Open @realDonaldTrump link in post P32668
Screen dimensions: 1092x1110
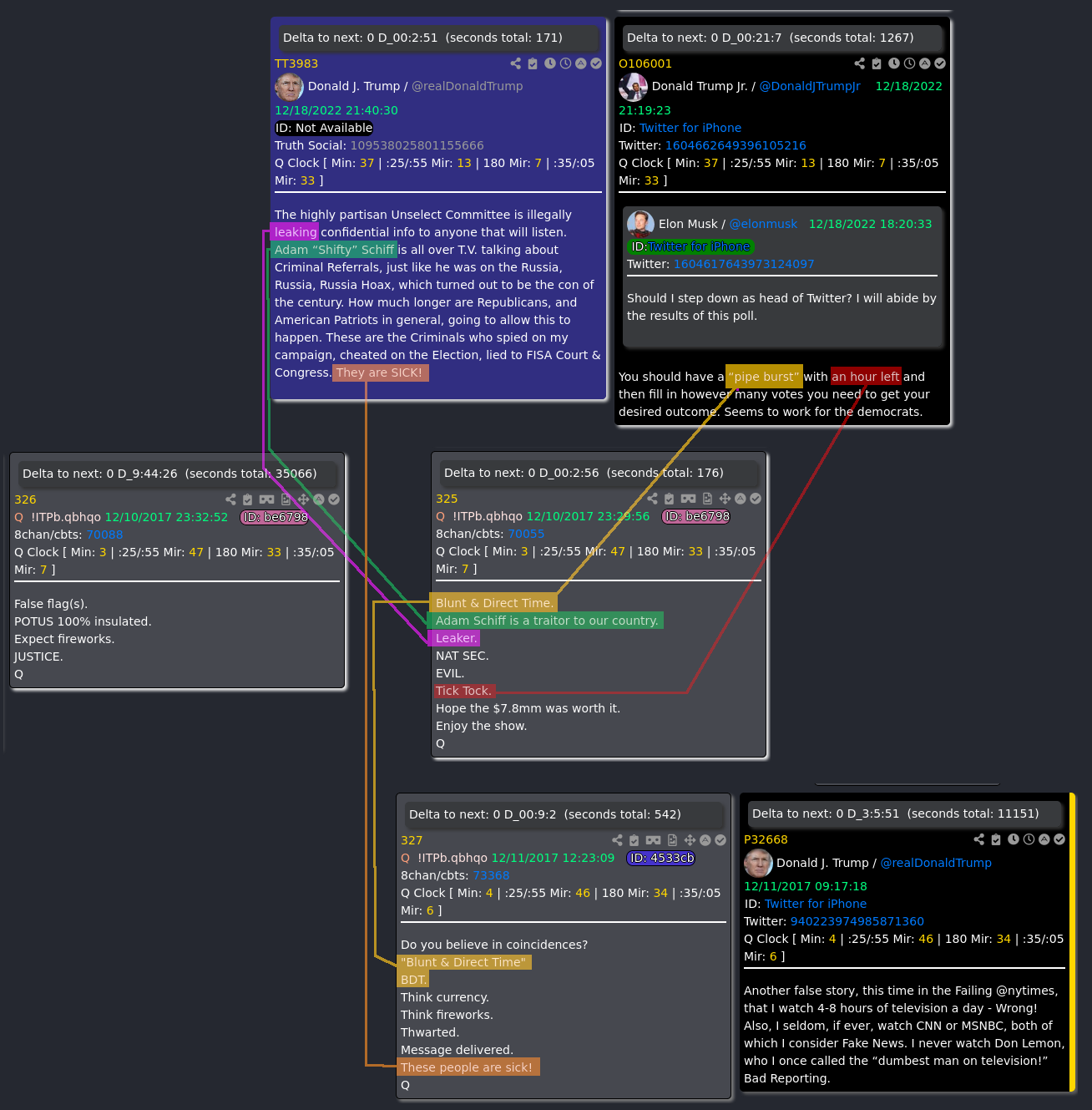(x=936, y=863)
